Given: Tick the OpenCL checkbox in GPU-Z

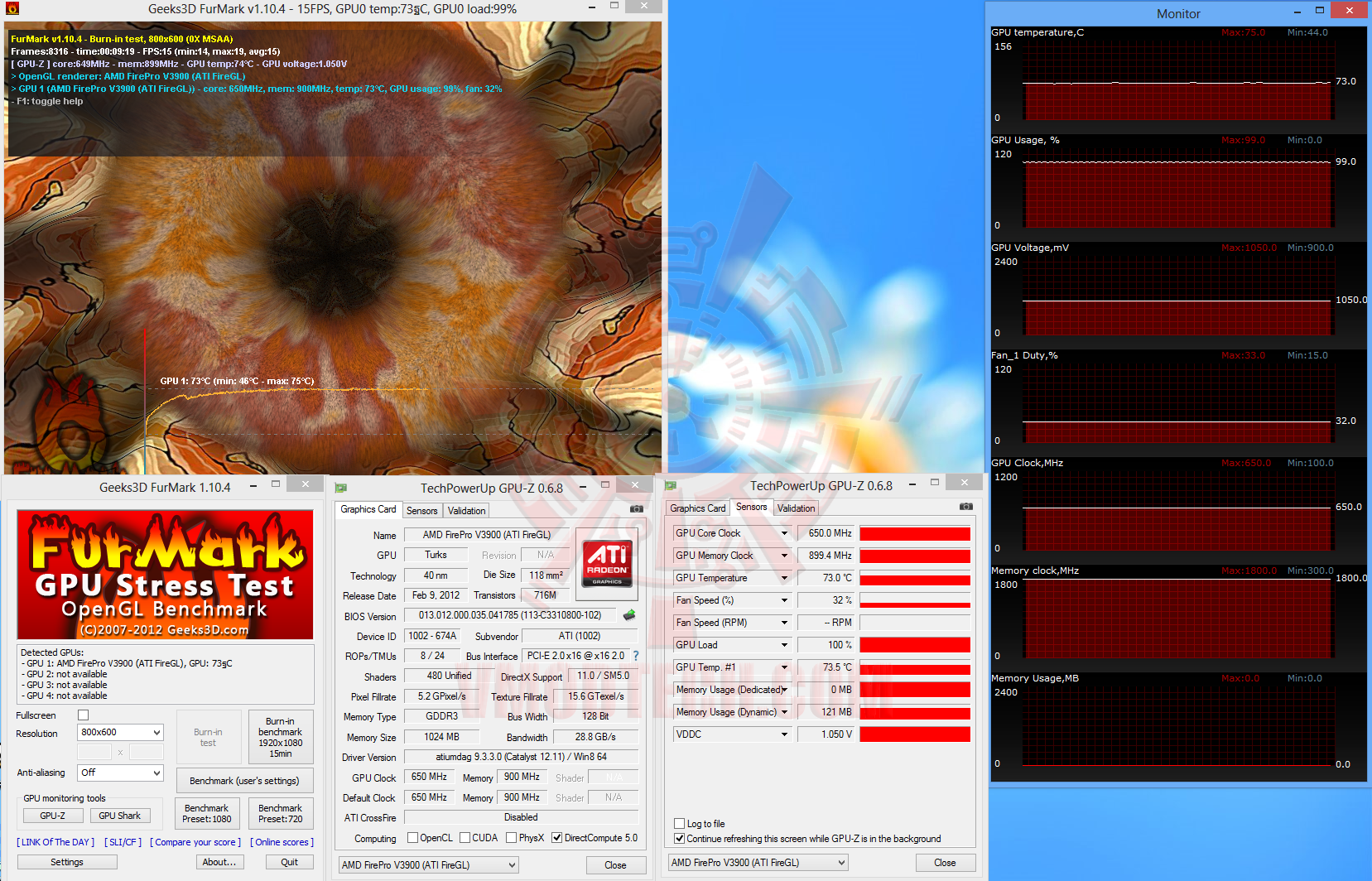Looking at the screenshot, I should (412, 838).
